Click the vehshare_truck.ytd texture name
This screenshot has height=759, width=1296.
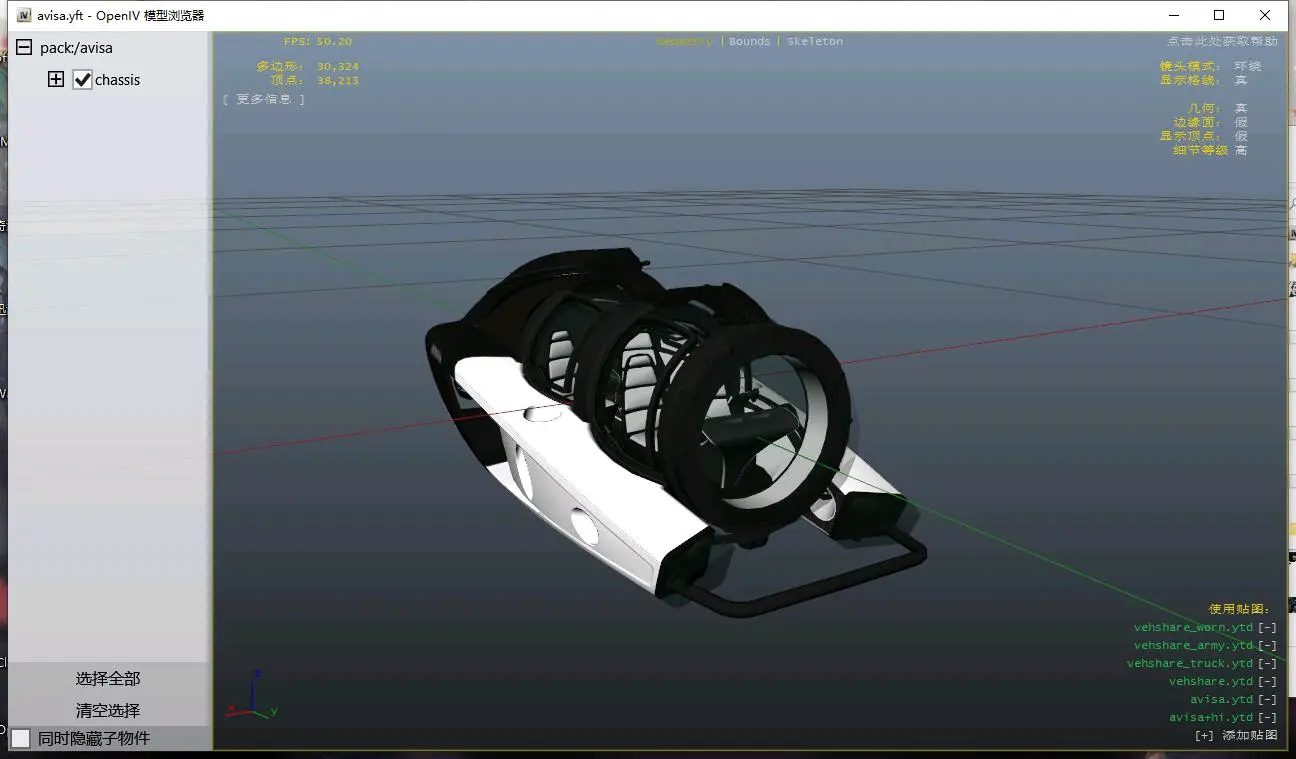coord(1190,664)
